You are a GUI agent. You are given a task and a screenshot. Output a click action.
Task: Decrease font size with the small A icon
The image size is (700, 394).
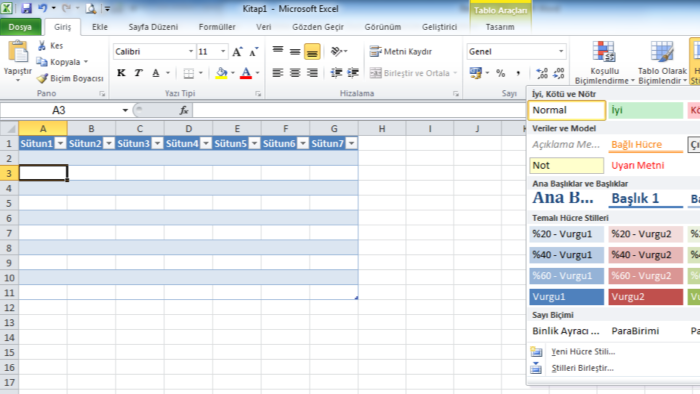click(254, 52)
